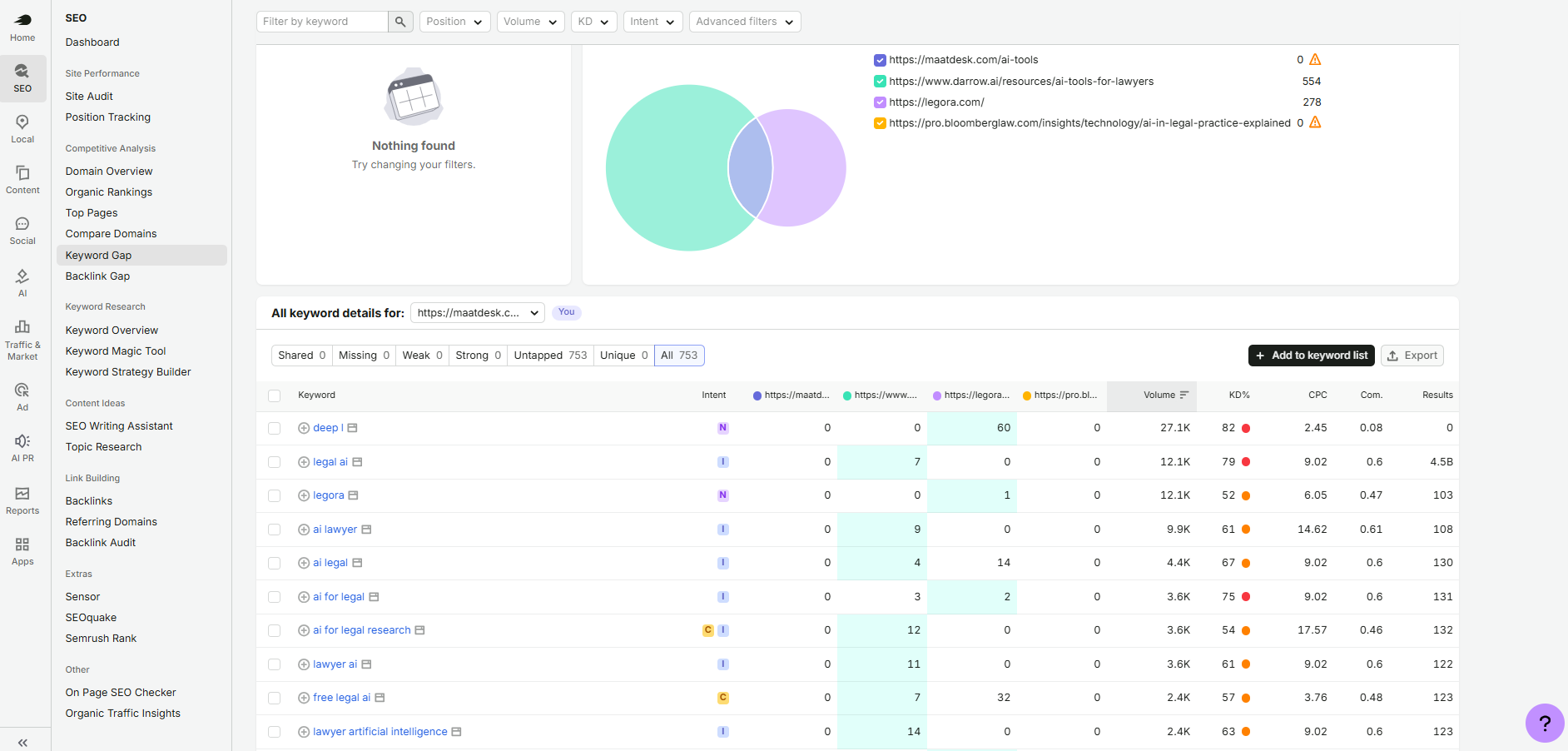Uncheck the maatdesk.com/ai-tools legend checkbox
This screenshot has height=751, width=1568.
click(x=880, y=60)
